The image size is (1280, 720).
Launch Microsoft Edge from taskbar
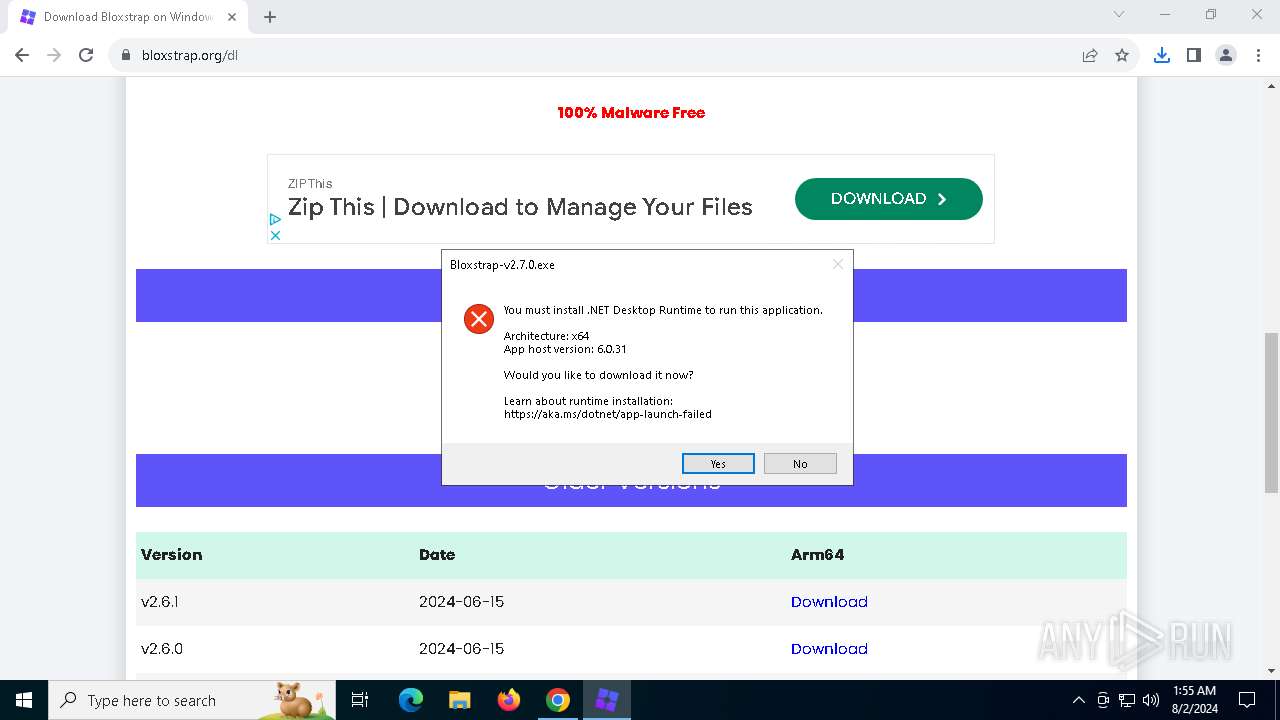point(411,700)
